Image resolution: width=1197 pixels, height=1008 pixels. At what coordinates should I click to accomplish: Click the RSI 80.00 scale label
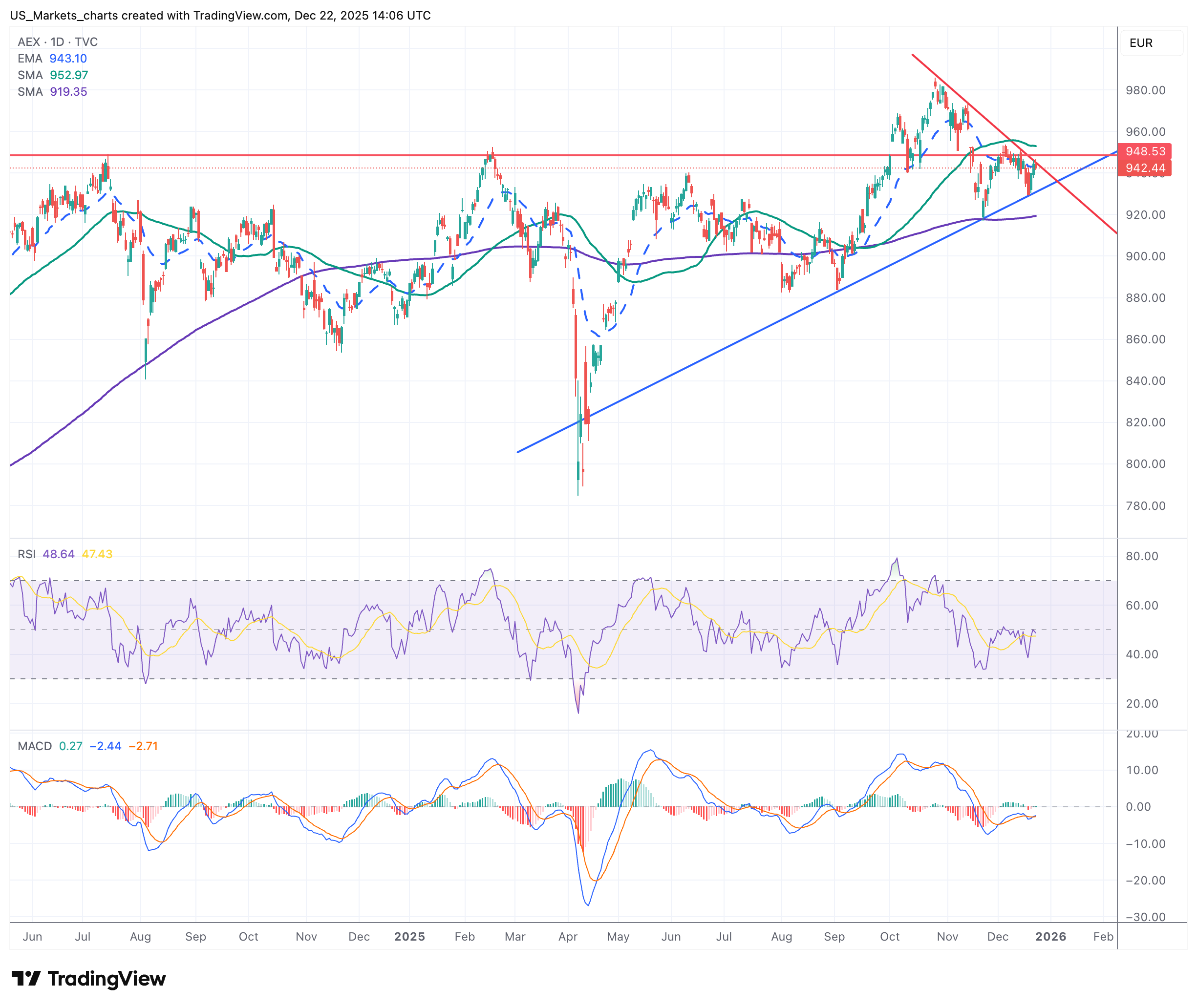(1142, 557)
